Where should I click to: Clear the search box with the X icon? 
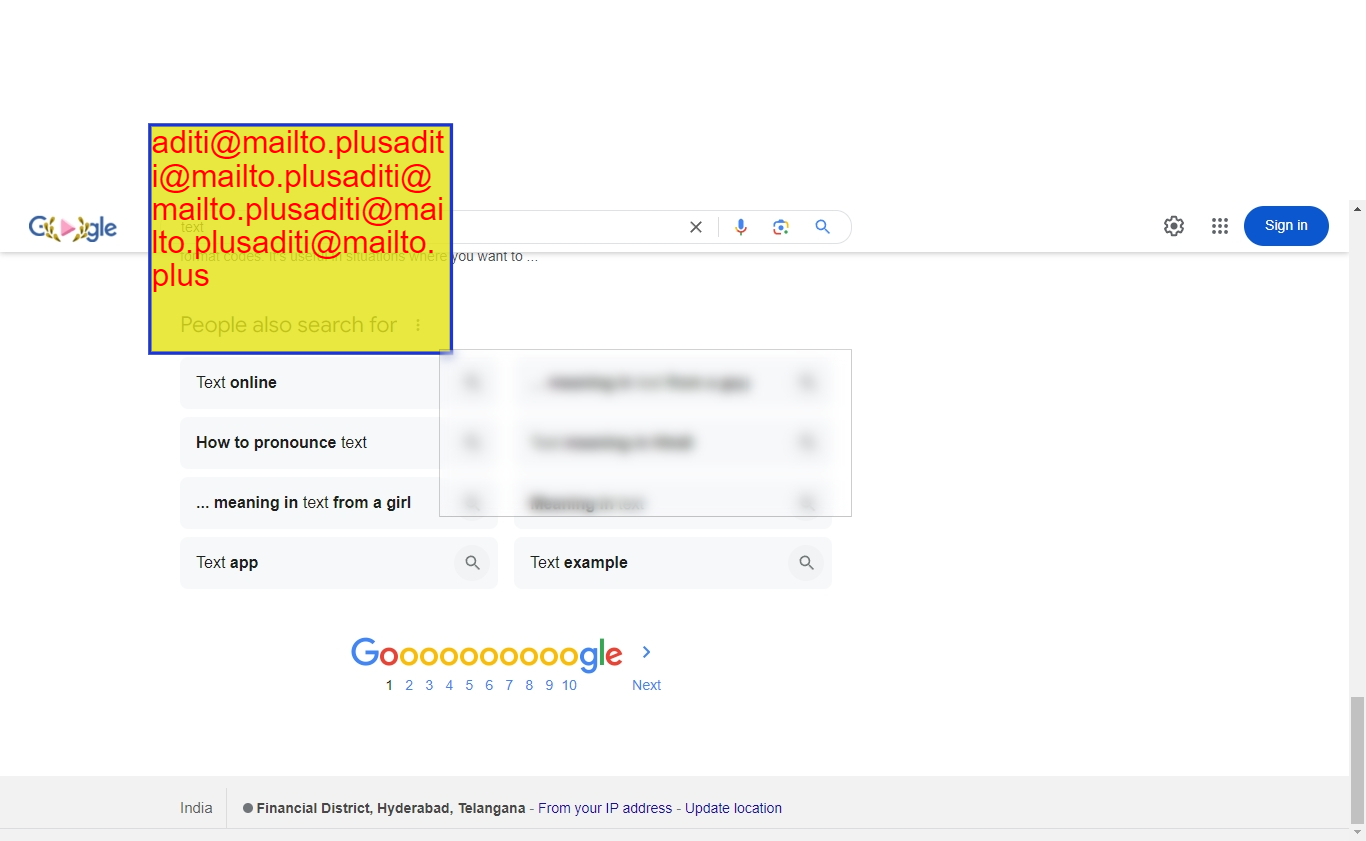tap(696, 227)
